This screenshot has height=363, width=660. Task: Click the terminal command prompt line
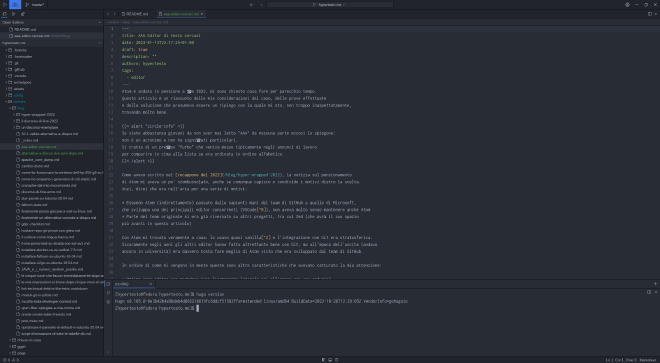click(x=157, y=308)
